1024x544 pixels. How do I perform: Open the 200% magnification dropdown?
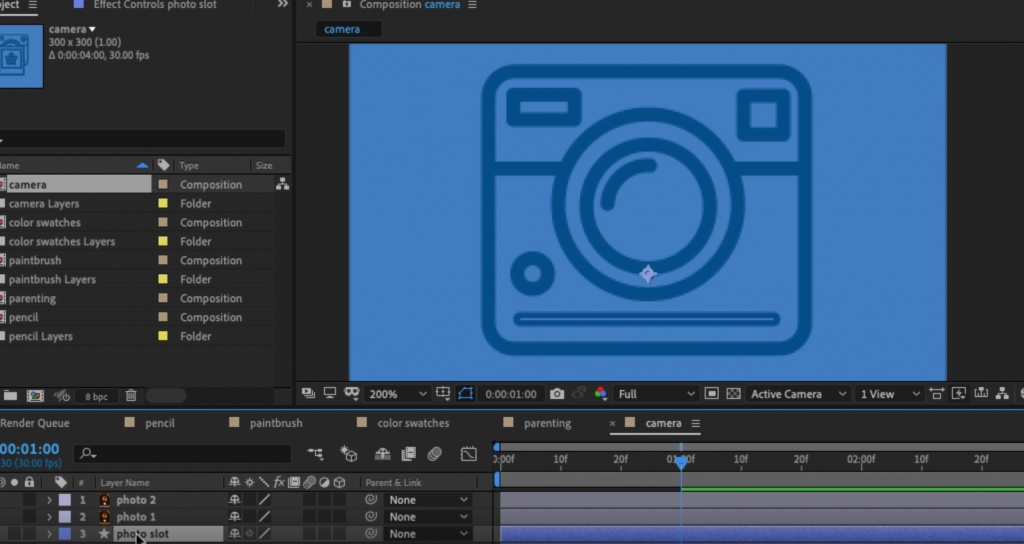click(397, 394)
